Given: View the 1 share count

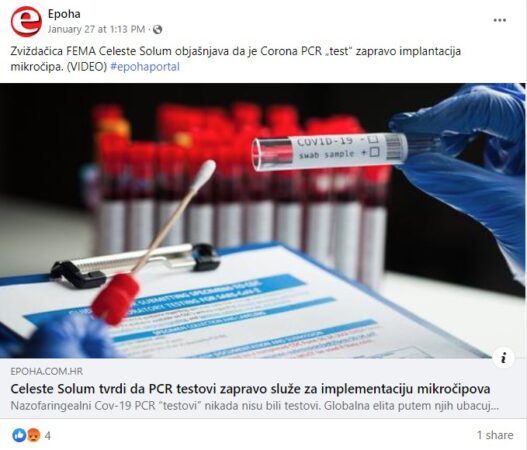Looking at the screenshot, I should pyautogui.click(x=495, y=435).
